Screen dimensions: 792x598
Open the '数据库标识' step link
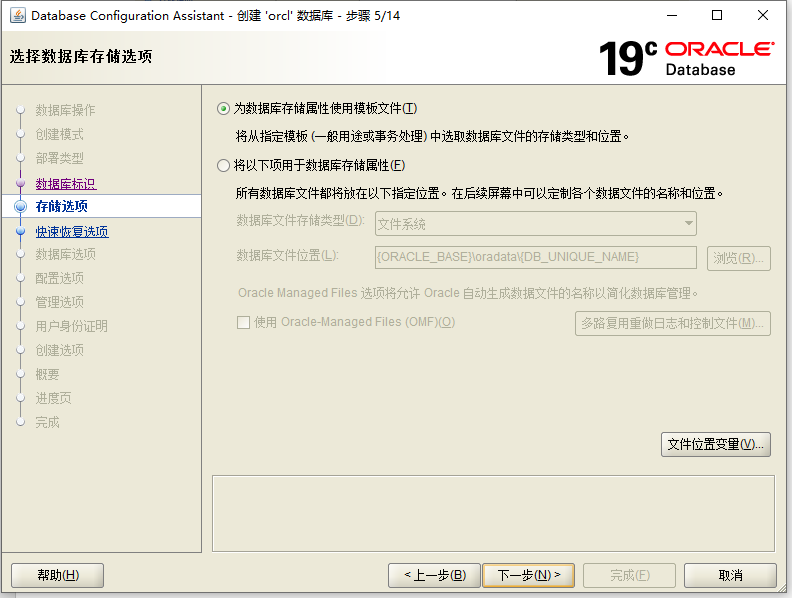(x=66, y=184)
